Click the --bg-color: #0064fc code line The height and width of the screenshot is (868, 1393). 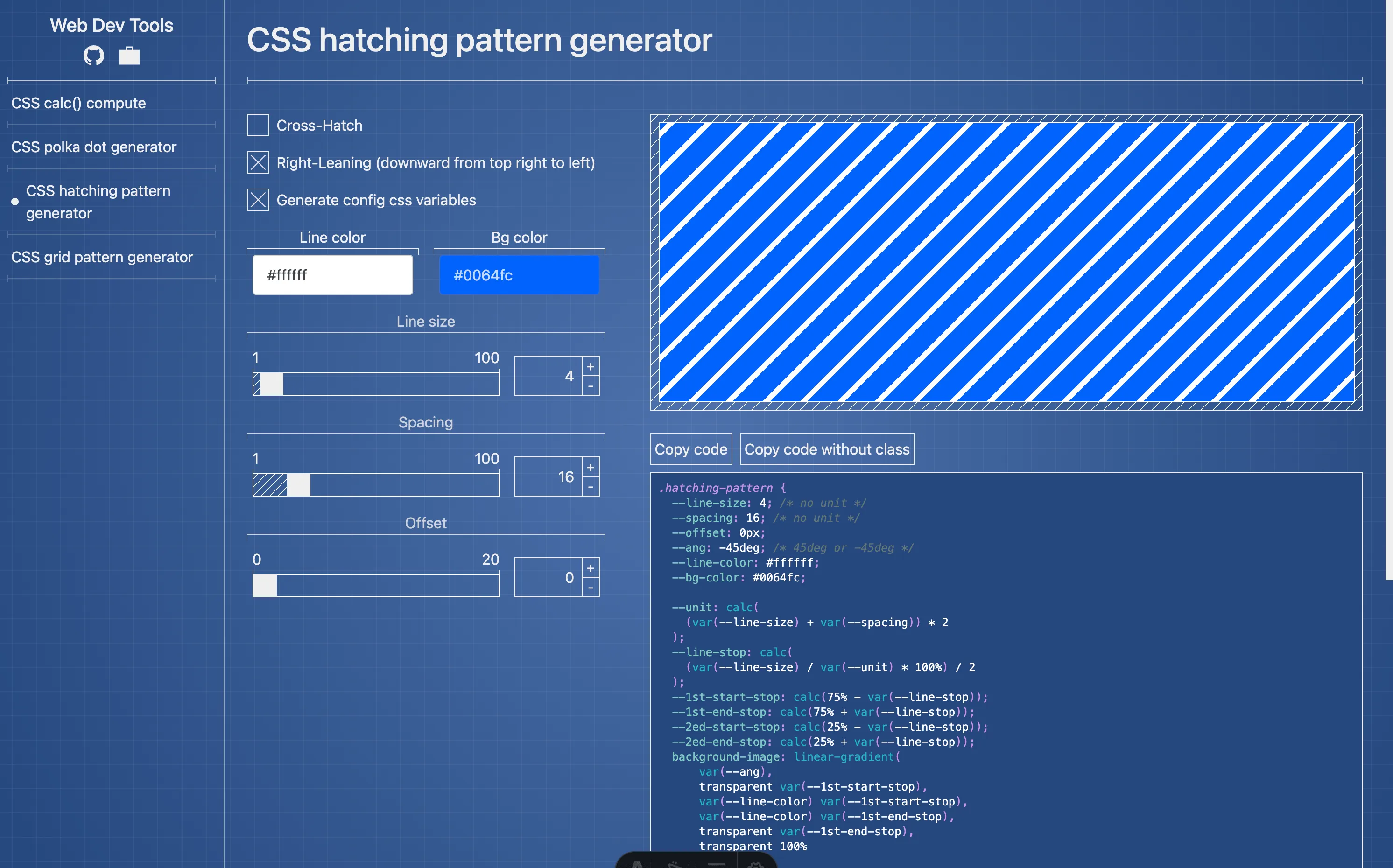739,578
